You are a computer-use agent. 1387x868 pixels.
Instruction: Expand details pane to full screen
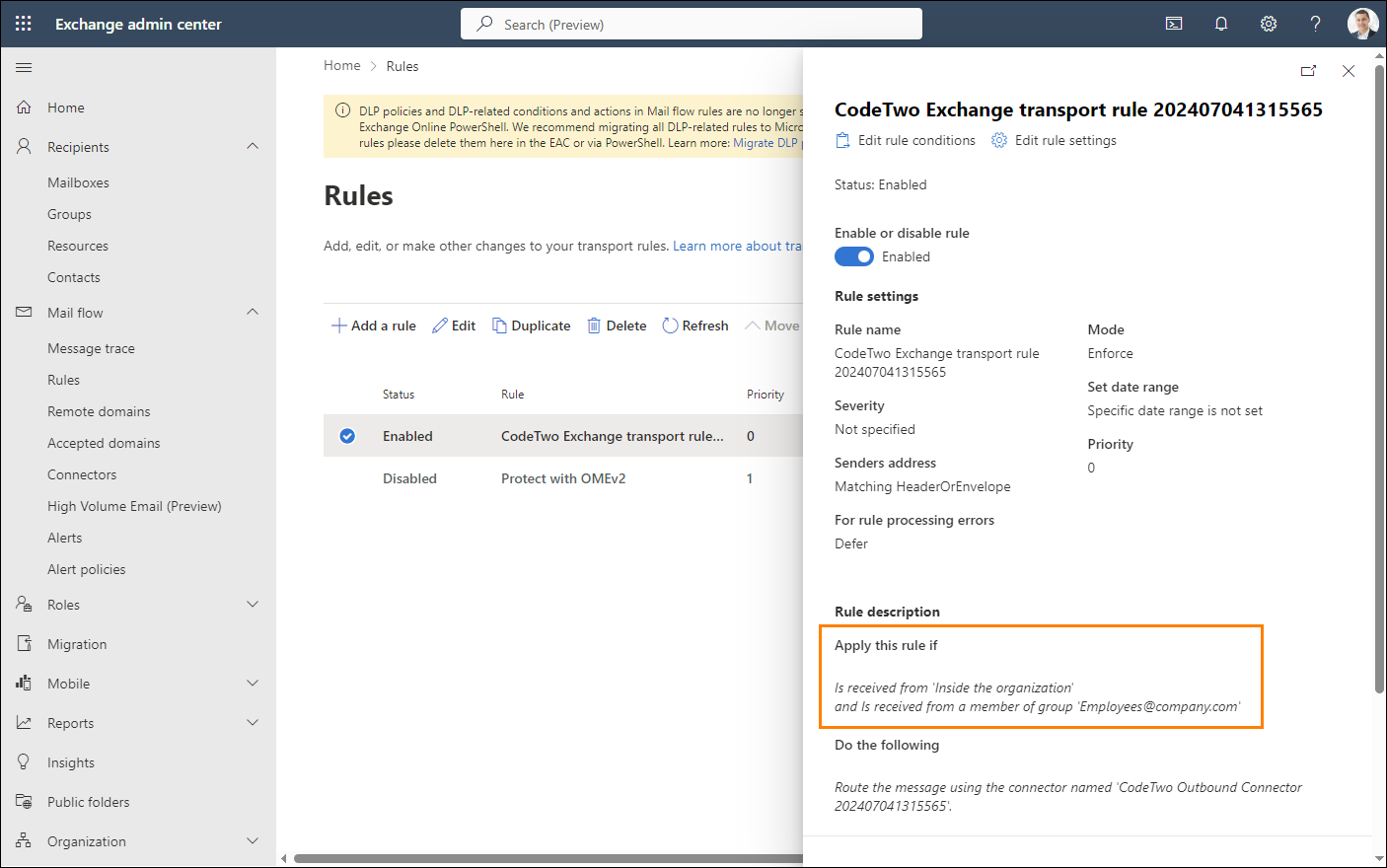coord(1308,71)
